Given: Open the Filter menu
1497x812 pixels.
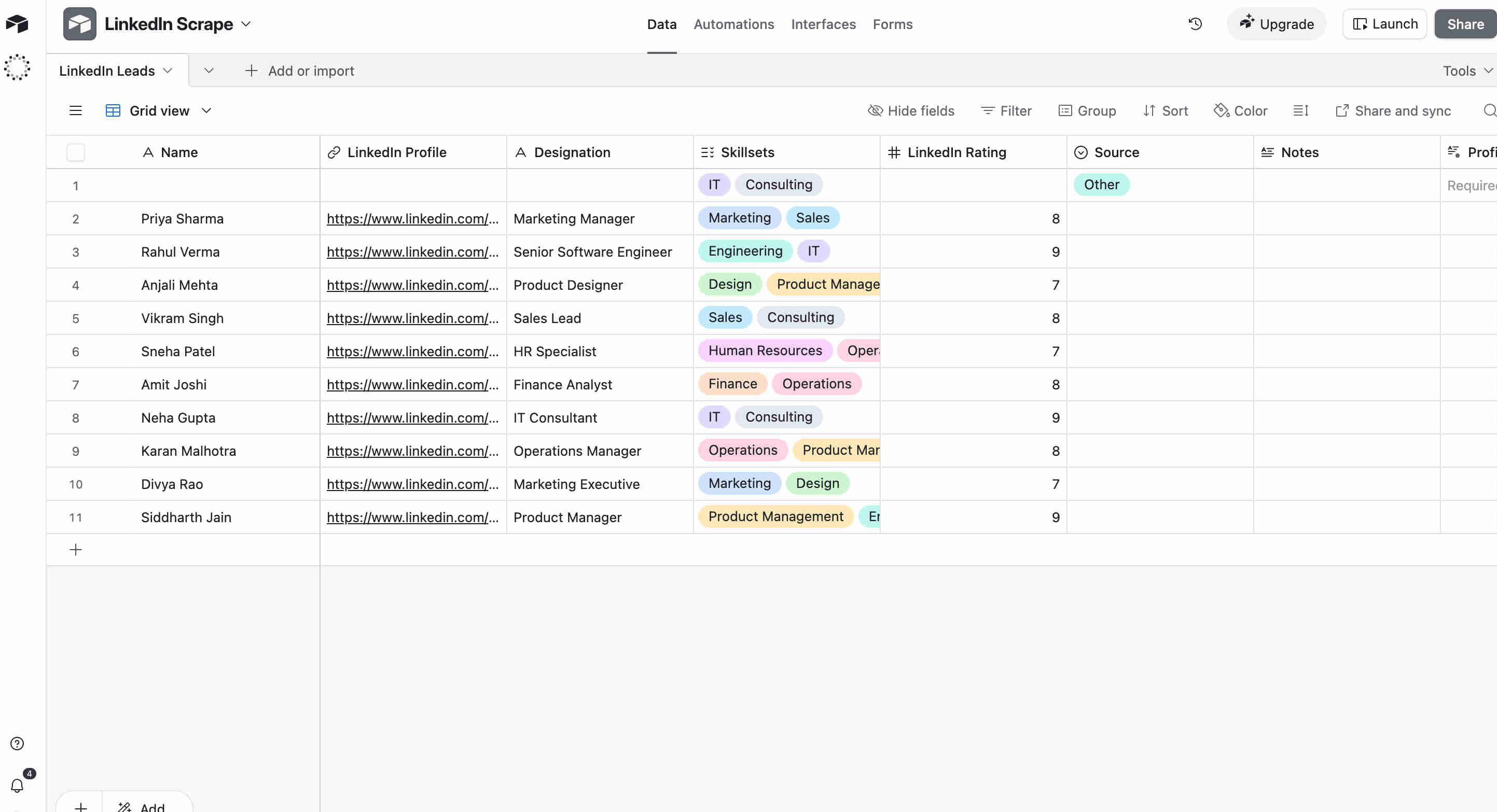Looking at the screenshot, I should coord(1006,110).
